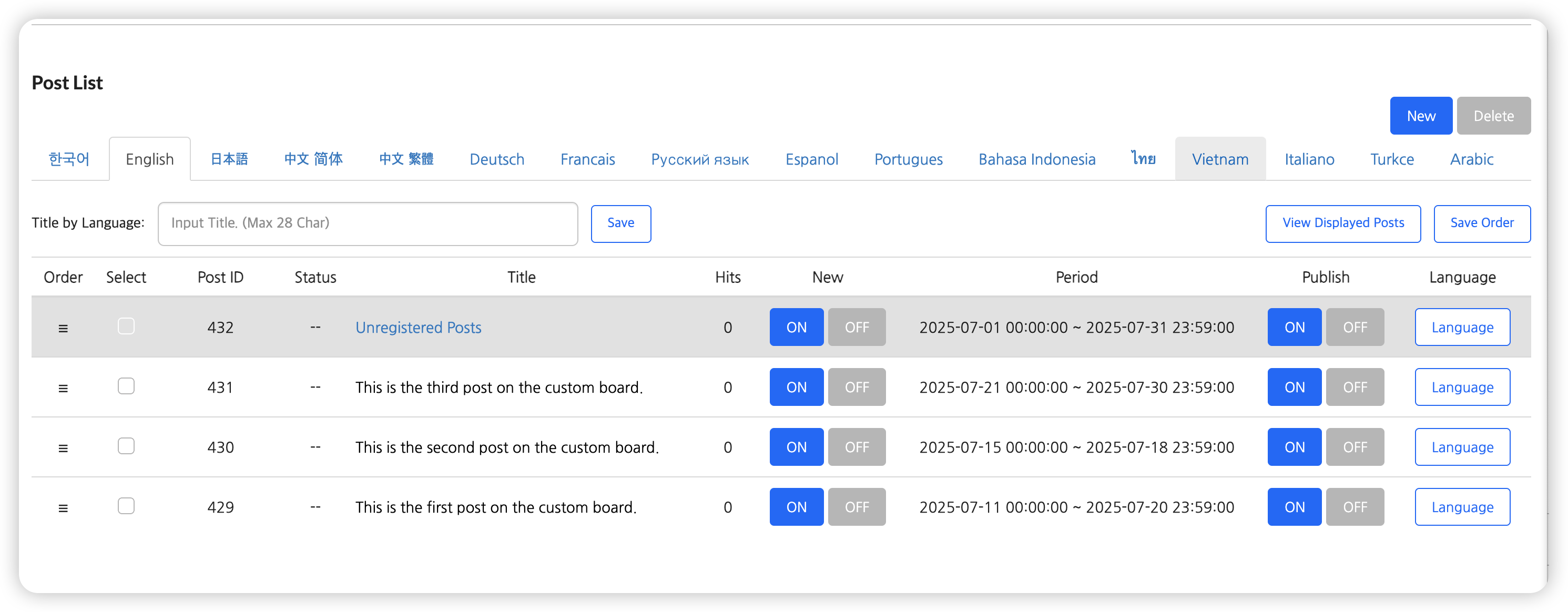Click the View Displayed Posts button
This screenshot has height=612, width=1568.
1342,223
